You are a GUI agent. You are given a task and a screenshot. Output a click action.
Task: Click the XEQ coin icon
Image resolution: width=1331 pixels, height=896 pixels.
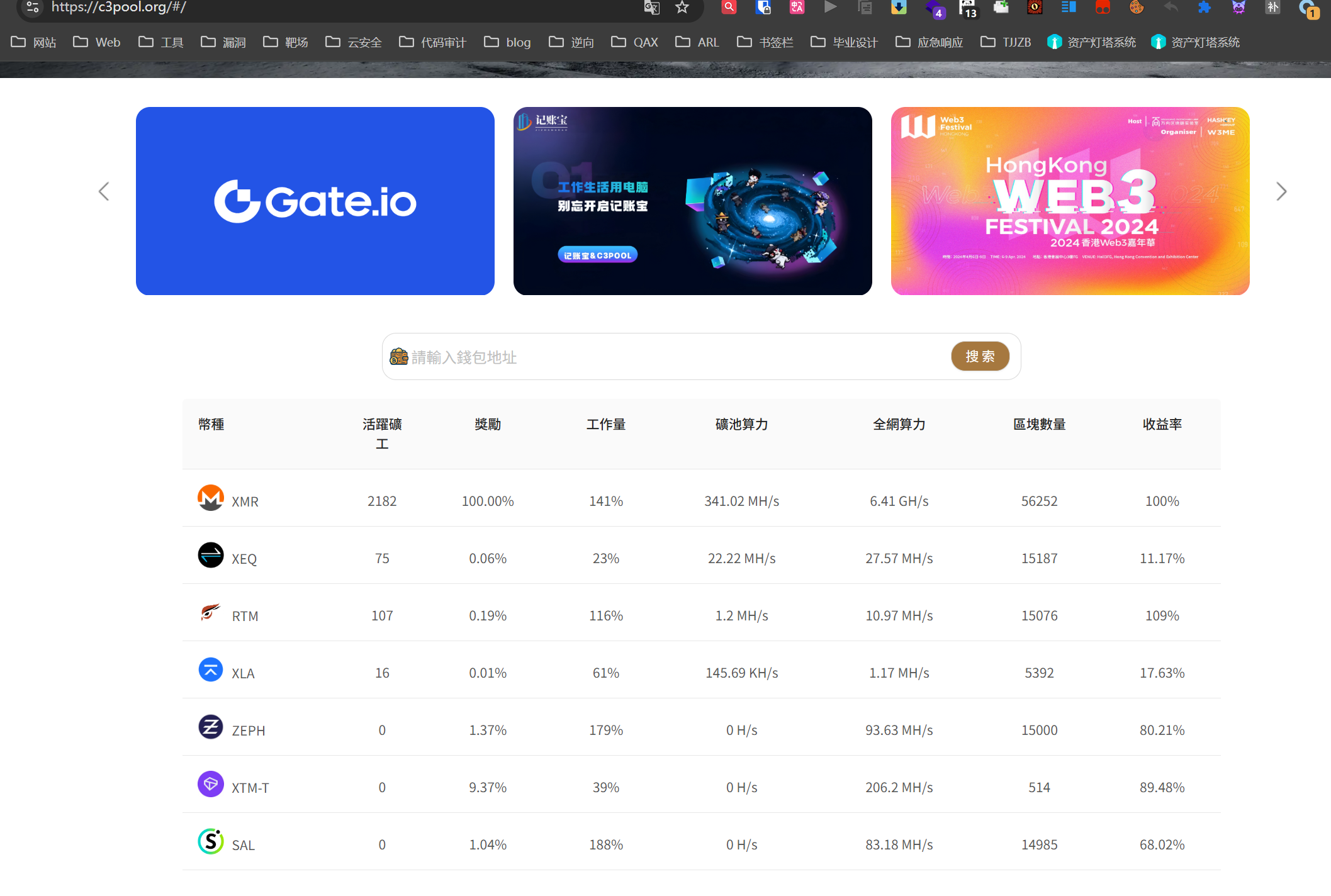pos(210,555)
